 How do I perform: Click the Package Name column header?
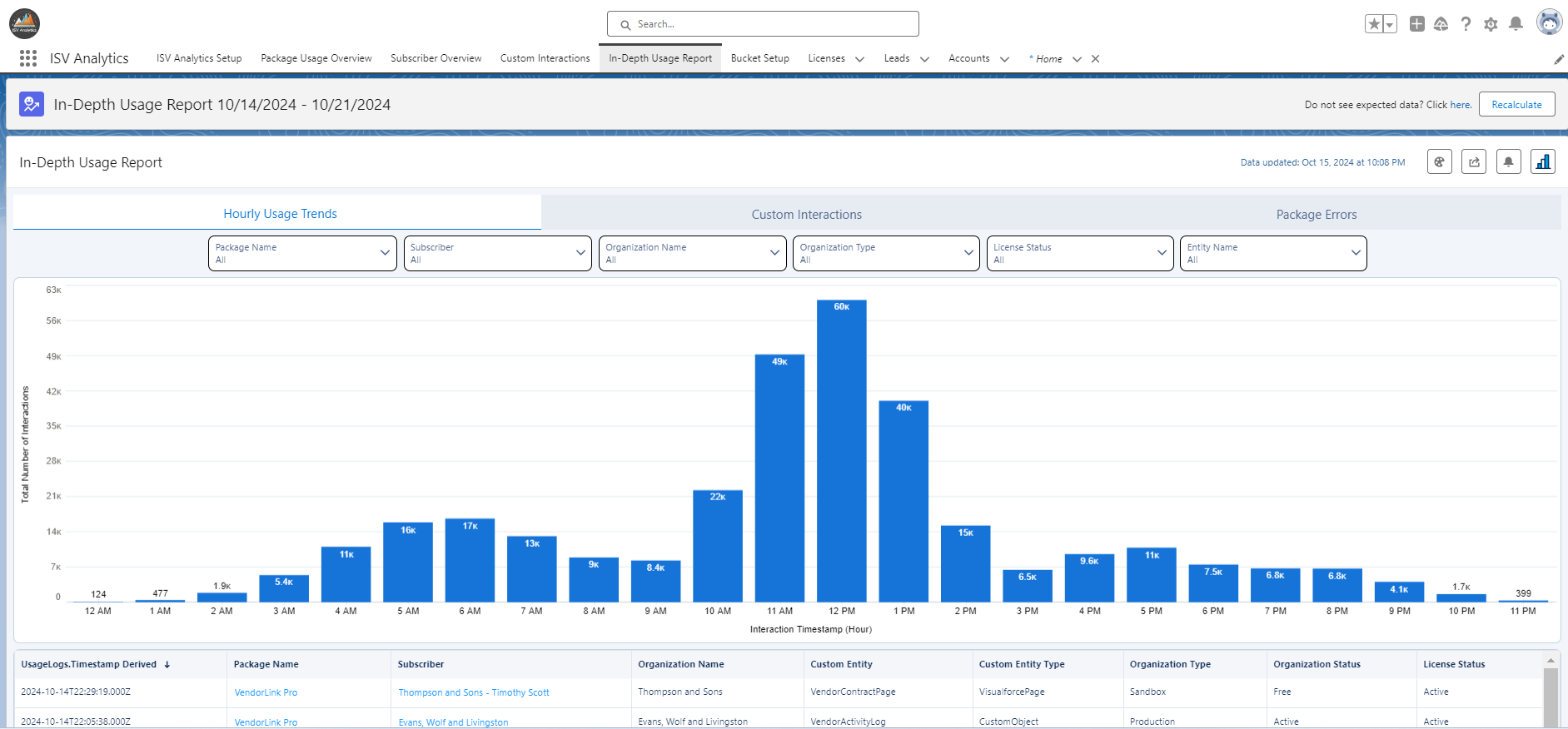click(x=308, y=664)
